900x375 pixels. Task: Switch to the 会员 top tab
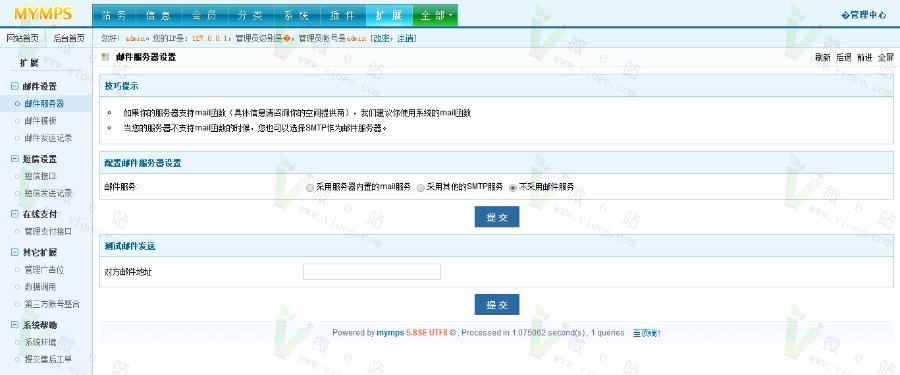pyautogui.click(x=205, y=16)
